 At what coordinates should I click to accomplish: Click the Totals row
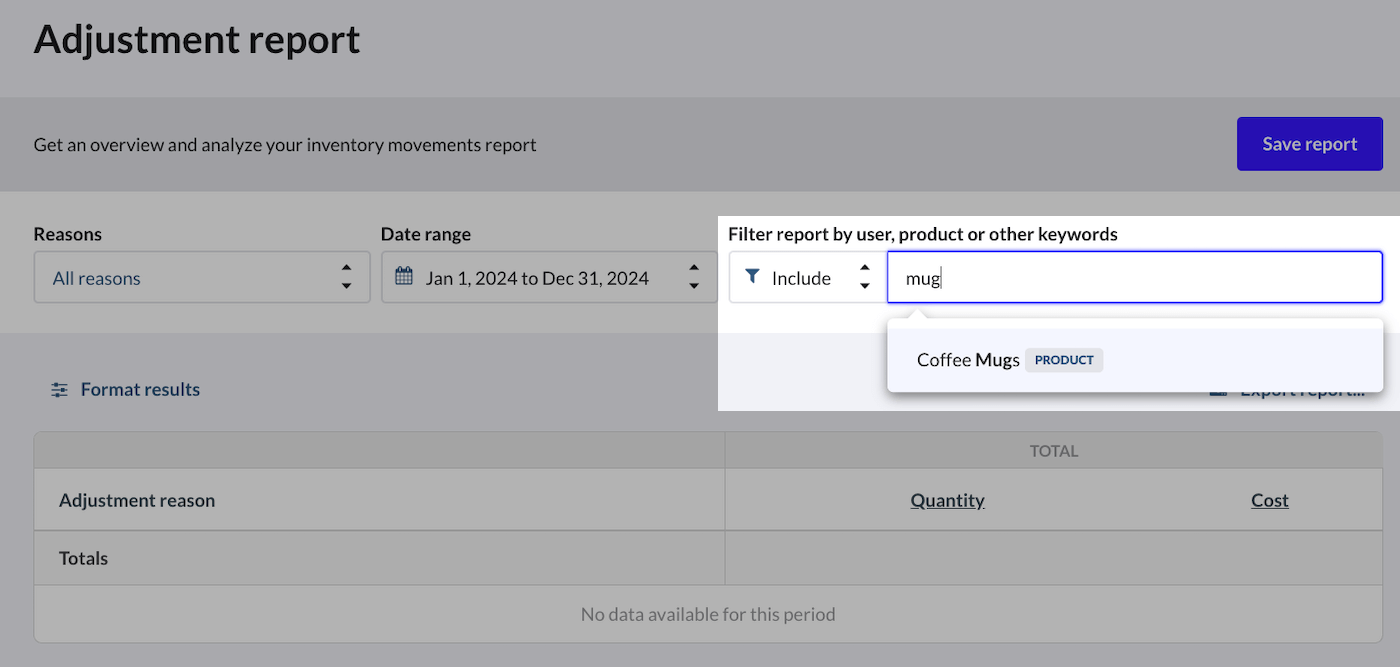[708, 558]
